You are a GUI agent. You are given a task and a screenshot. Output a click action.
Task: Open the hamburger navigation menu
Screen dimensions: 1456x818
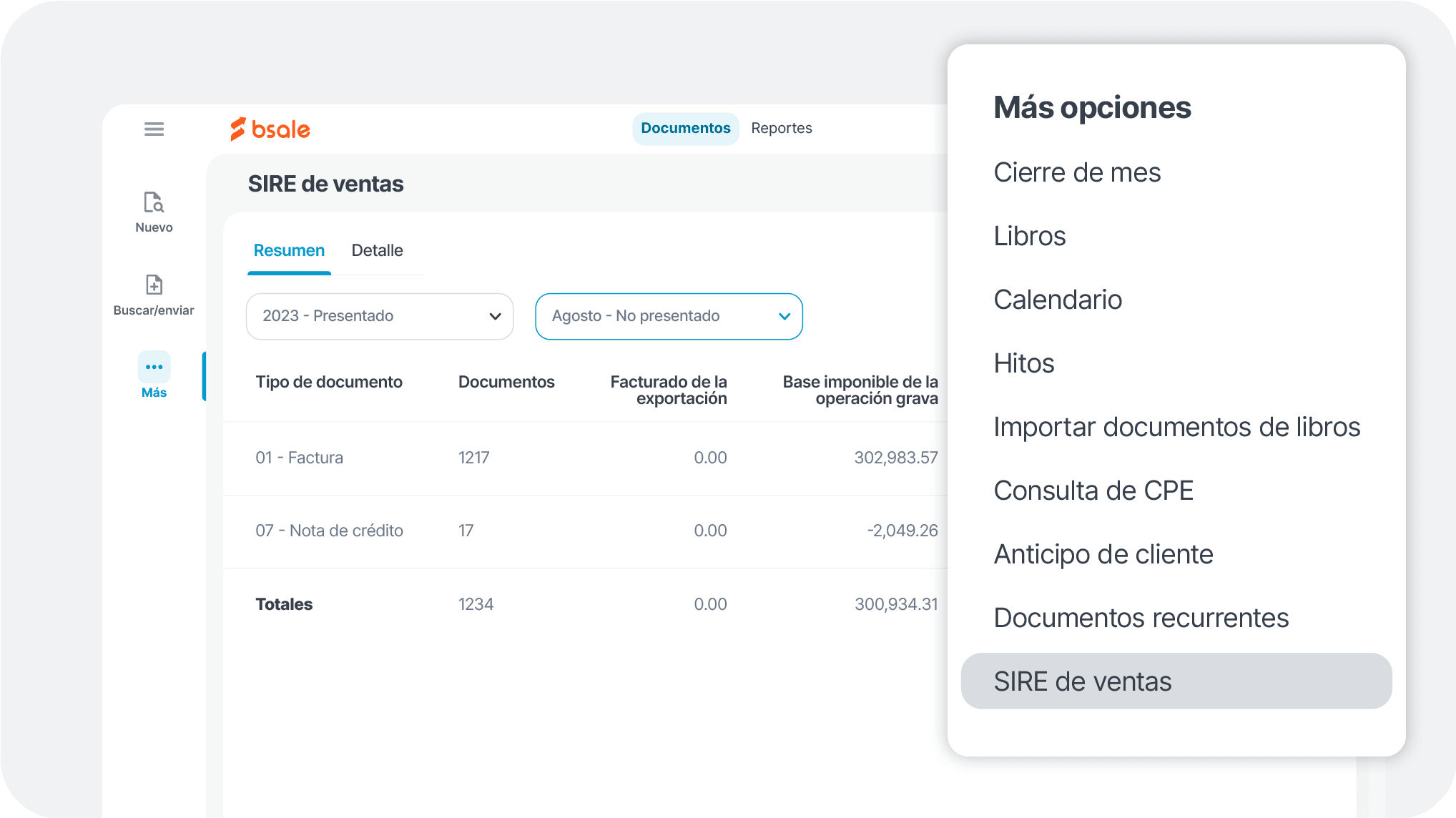[x=154, y=129]
